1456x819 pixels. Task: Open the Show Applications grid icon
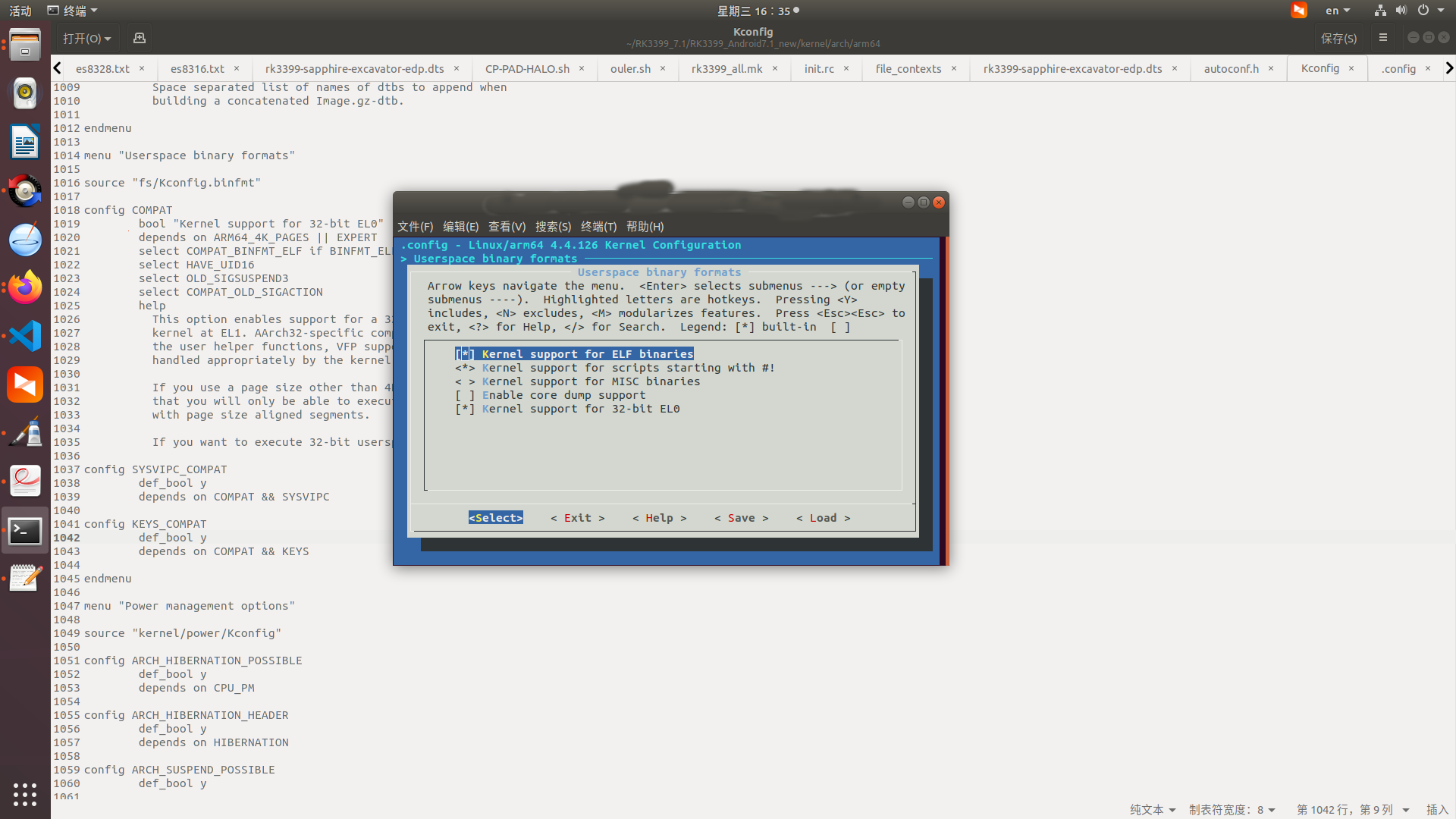pos(25,795)
